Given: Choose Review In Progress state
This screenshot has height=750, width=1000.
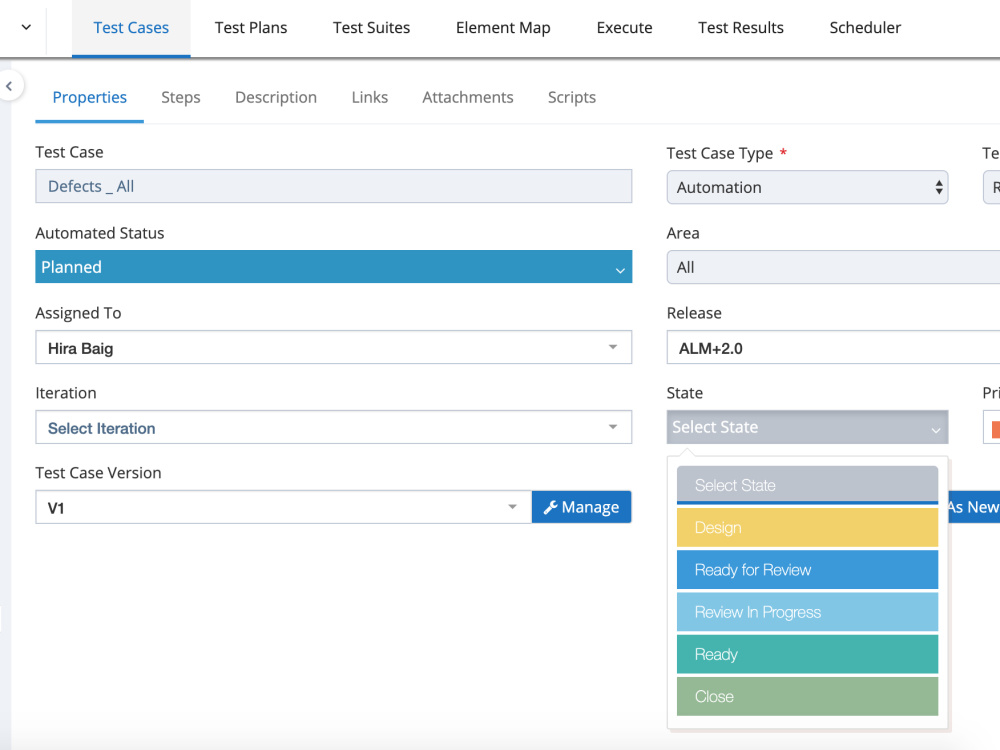Looking at the screenshot, I should click(x=807, y=612).
